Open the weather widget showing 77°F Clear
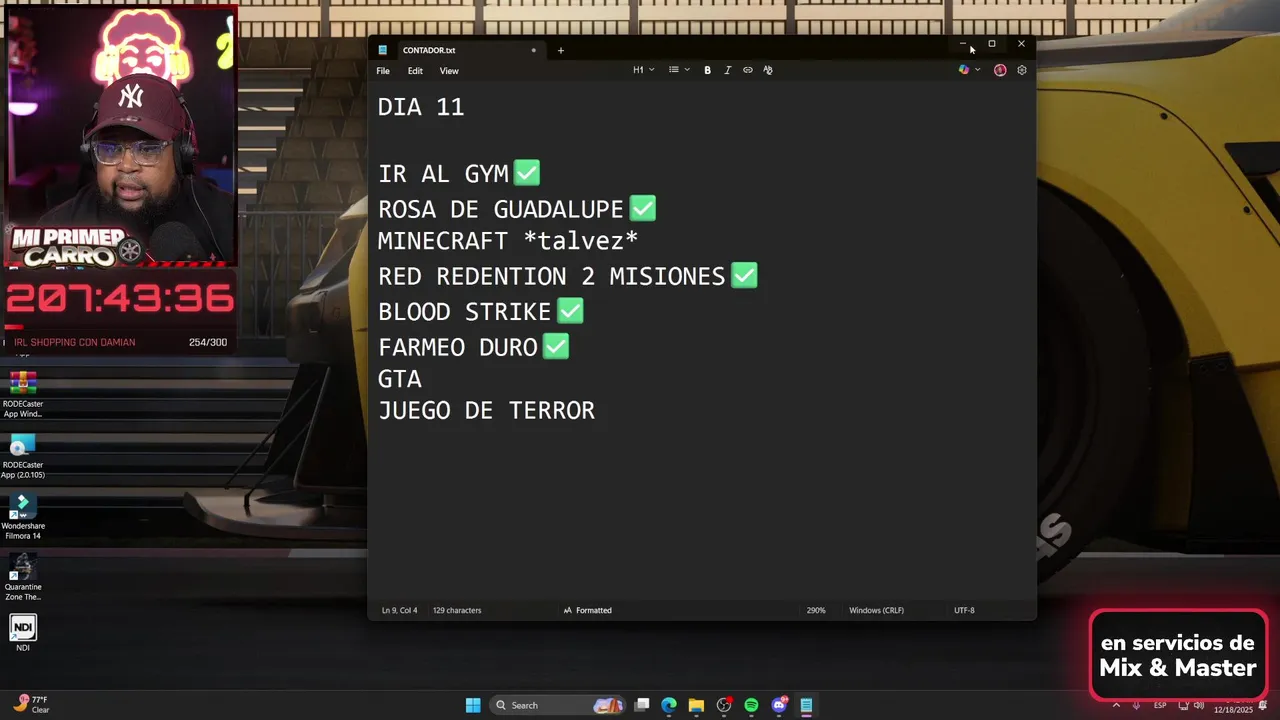 click(x=32, y=705)
